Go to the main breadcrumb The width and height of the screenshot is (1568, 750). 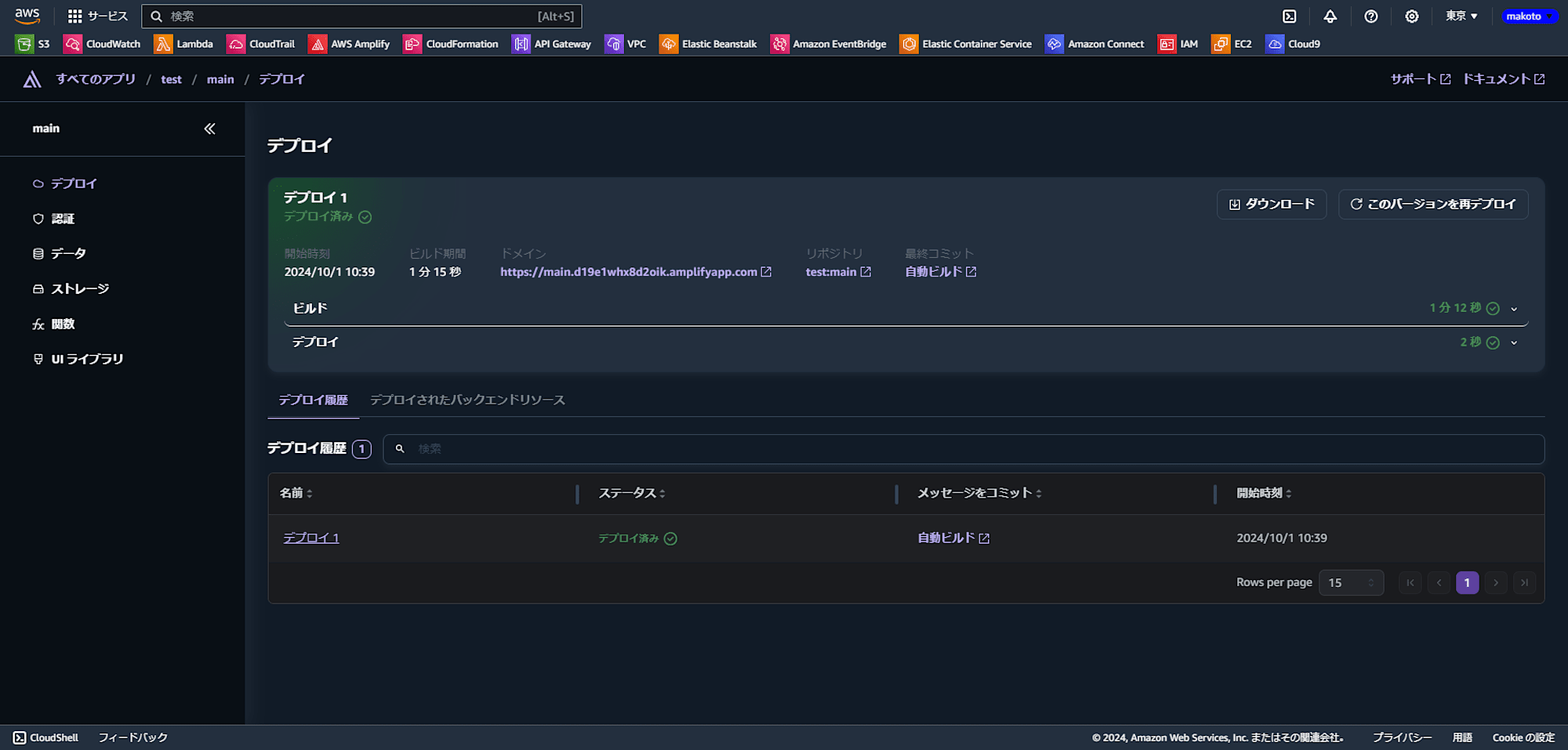pyautogui.click(x=220, y=79)
